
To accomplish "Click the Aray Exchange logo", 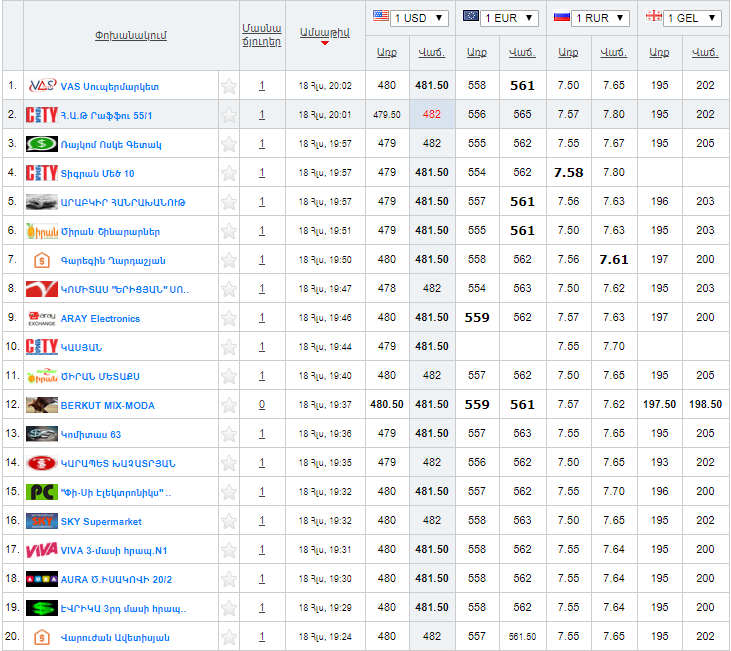I will (x=42, y=318).
